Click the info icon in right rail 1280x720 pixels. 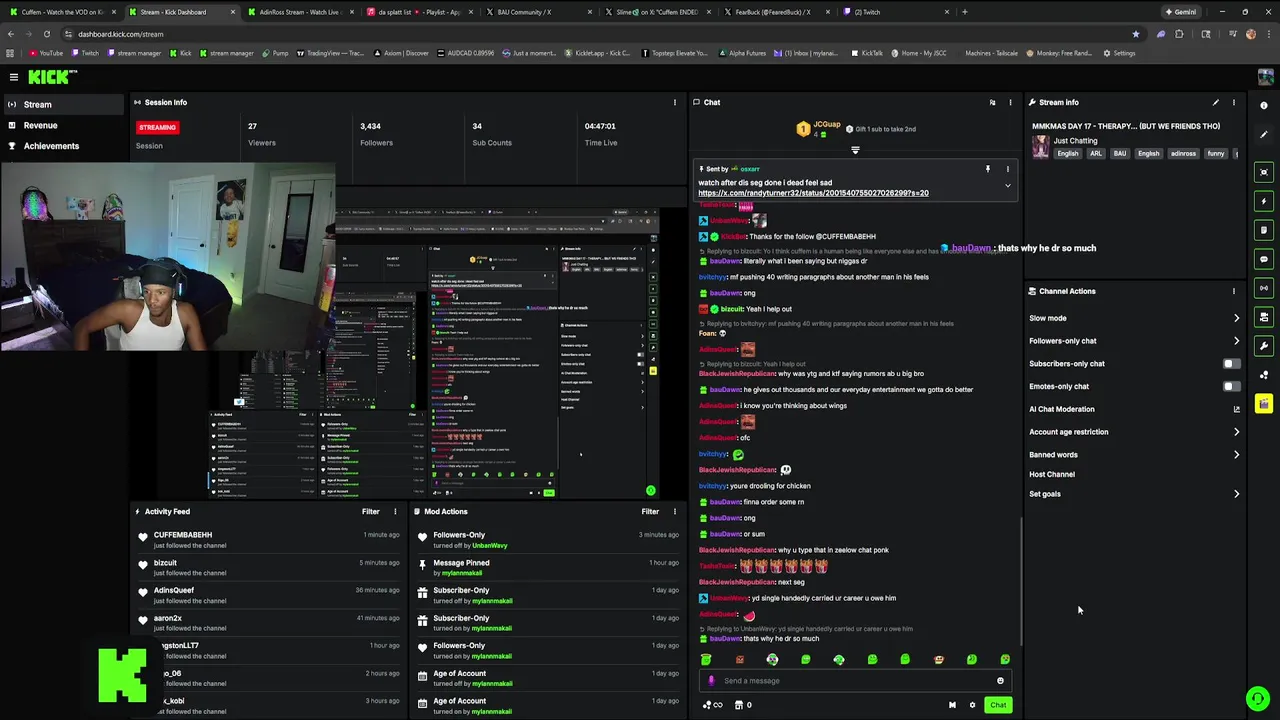click(x=1264, y=105)
